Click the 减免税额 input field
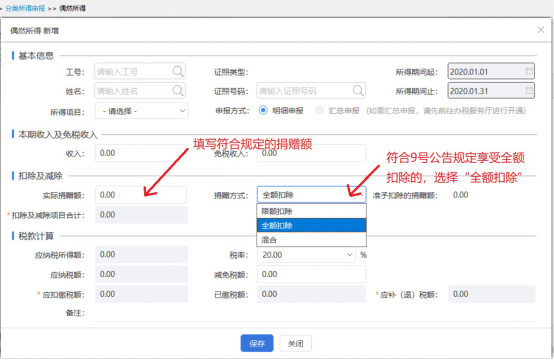 tap(312, 274)
